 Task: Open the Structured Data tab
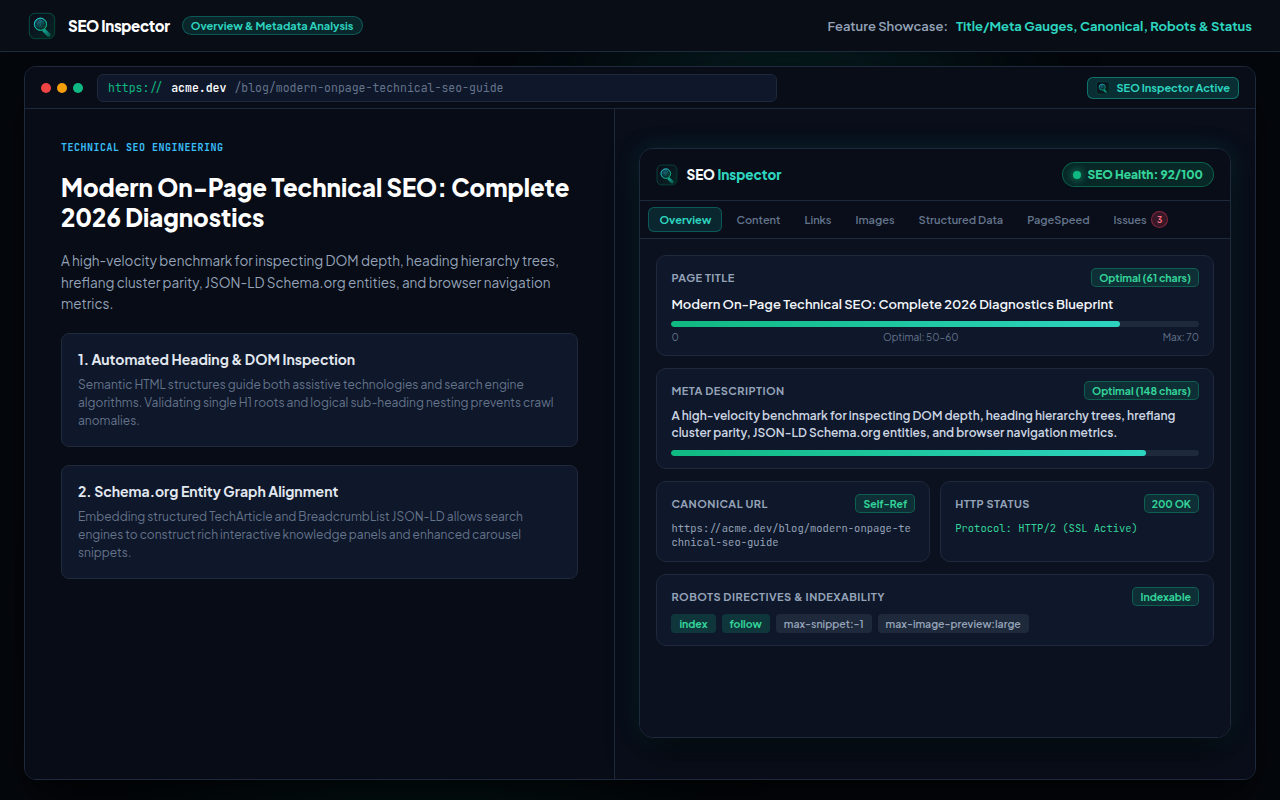pyautogui.click(x=961, y=220)
